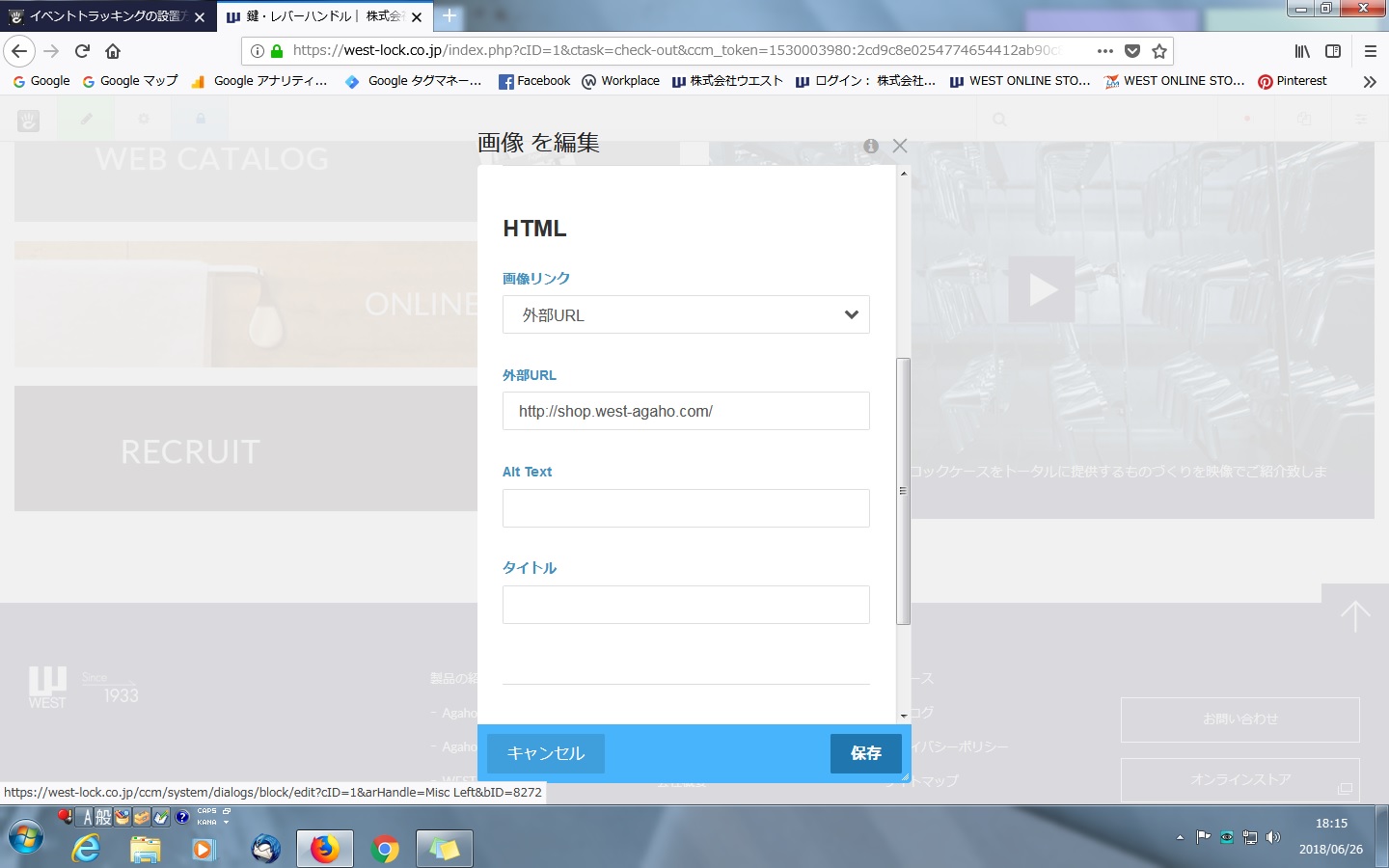The width and height of the screenshot is (1389, 868).
Task: Open the Pinterest bookmark
Action: tap(1293, 81)
